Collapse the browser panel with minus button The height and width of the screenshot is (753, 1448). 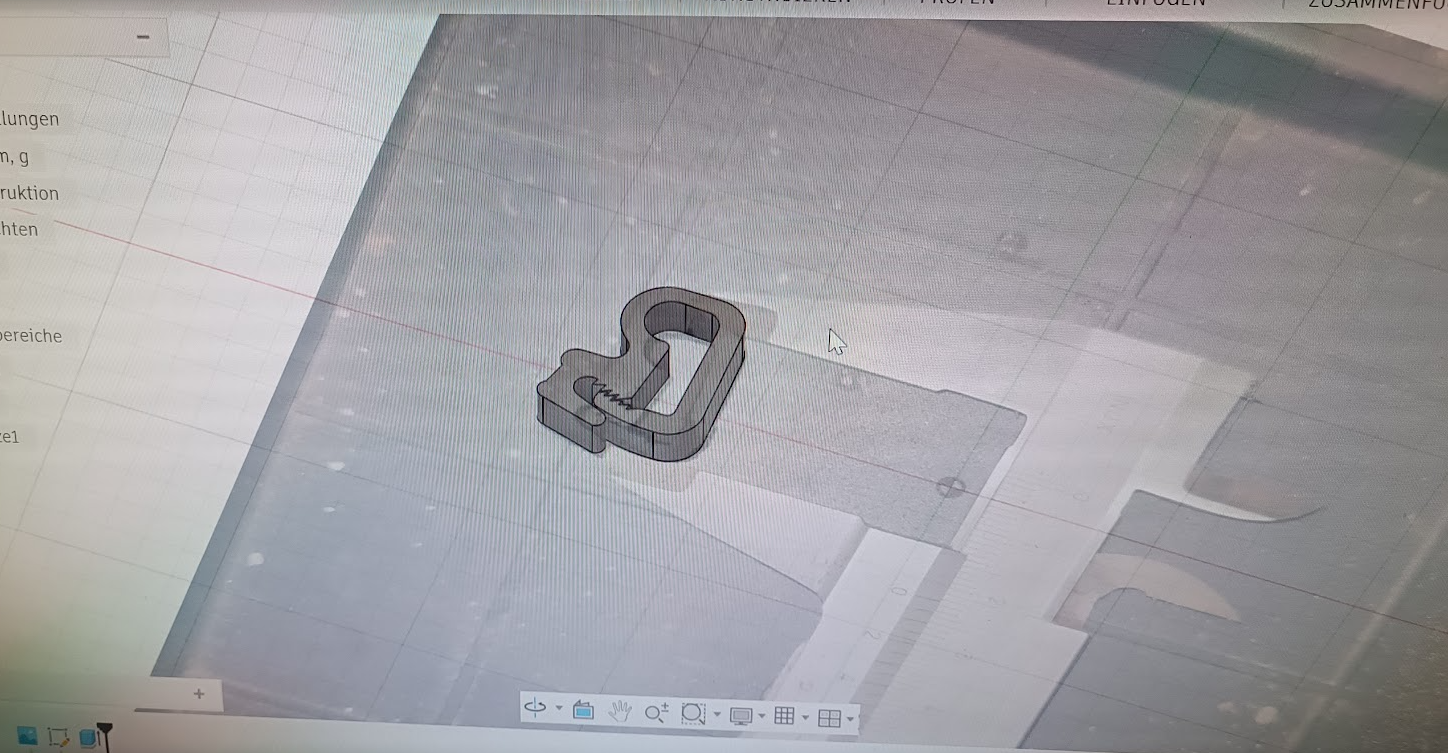(x=143, y=37)
